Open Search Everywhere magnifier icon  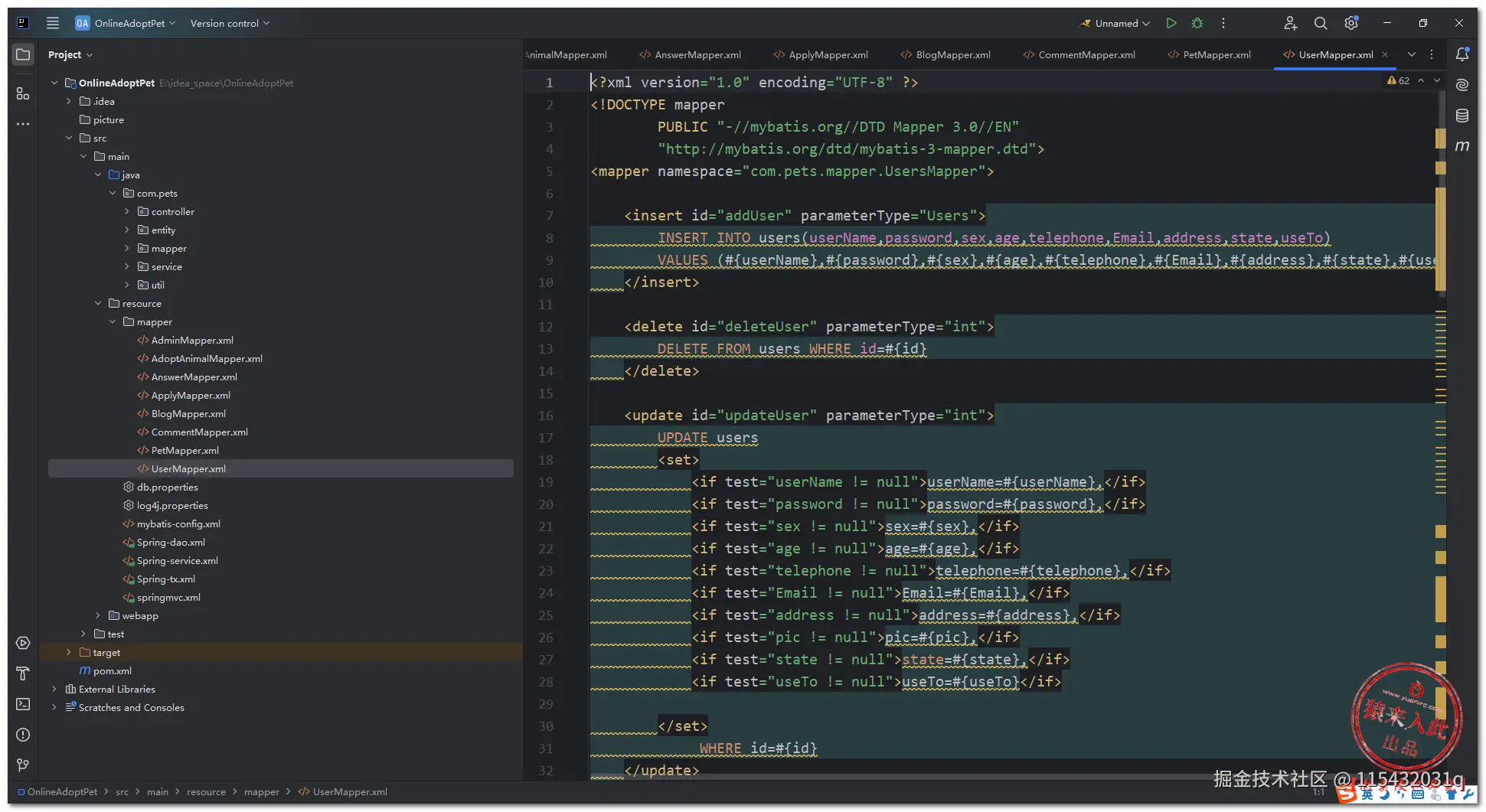(1321, 23)
